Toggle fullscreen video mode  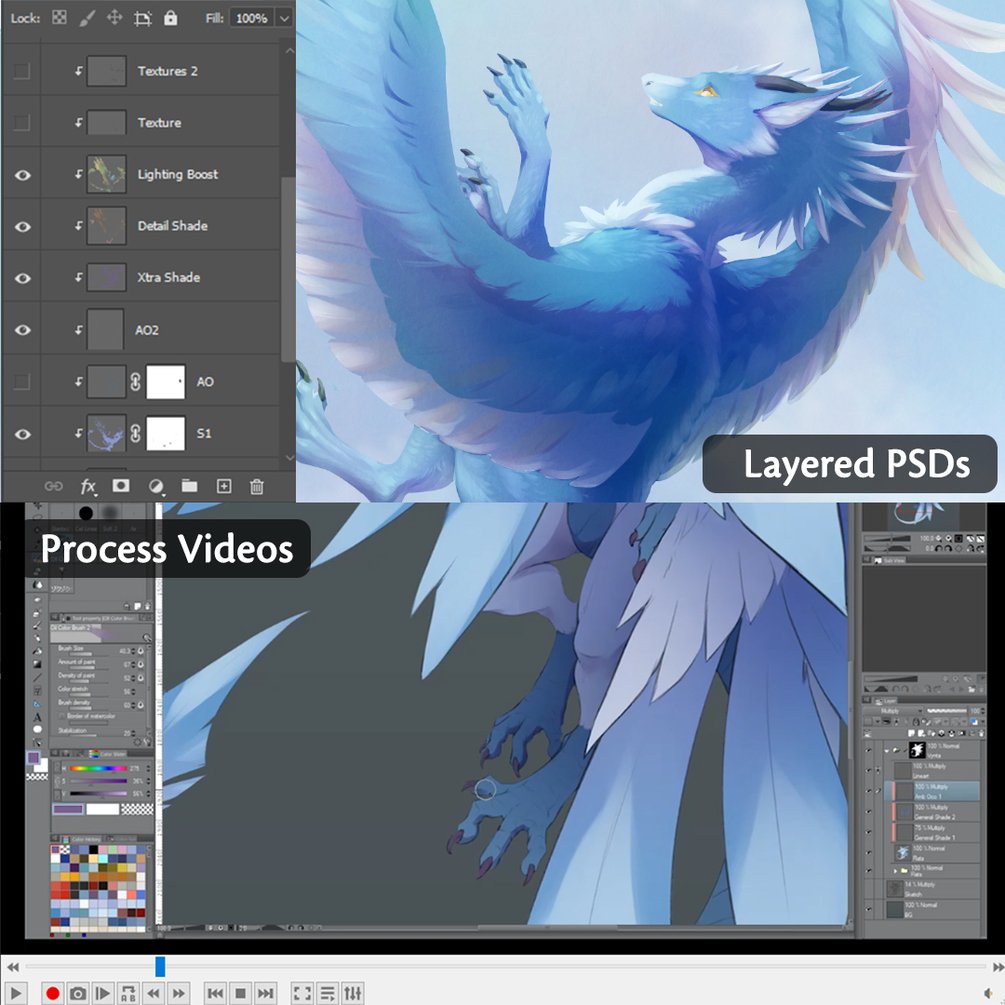[302, 993]
